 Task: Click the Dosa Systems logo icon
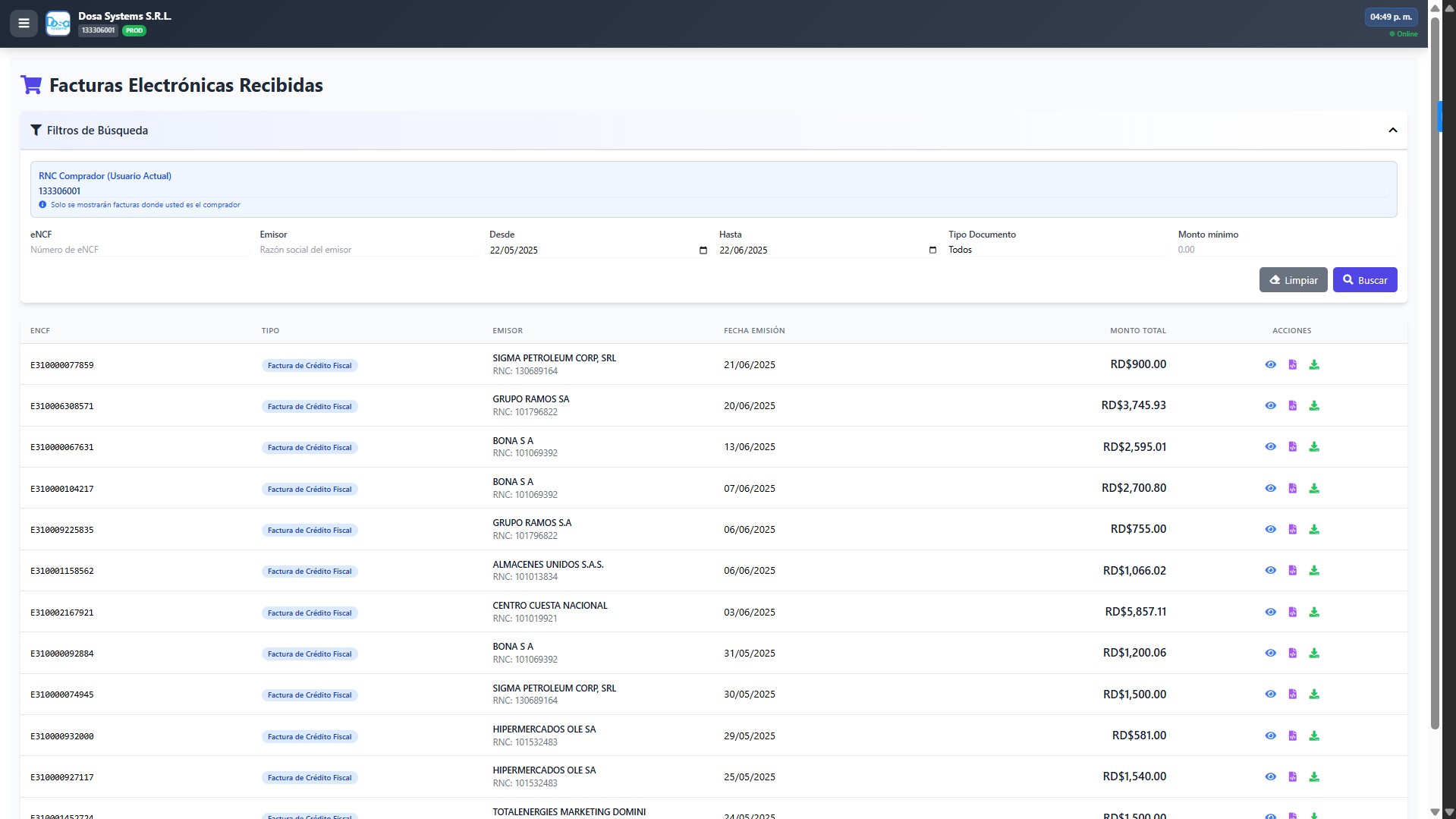point(58,24)
